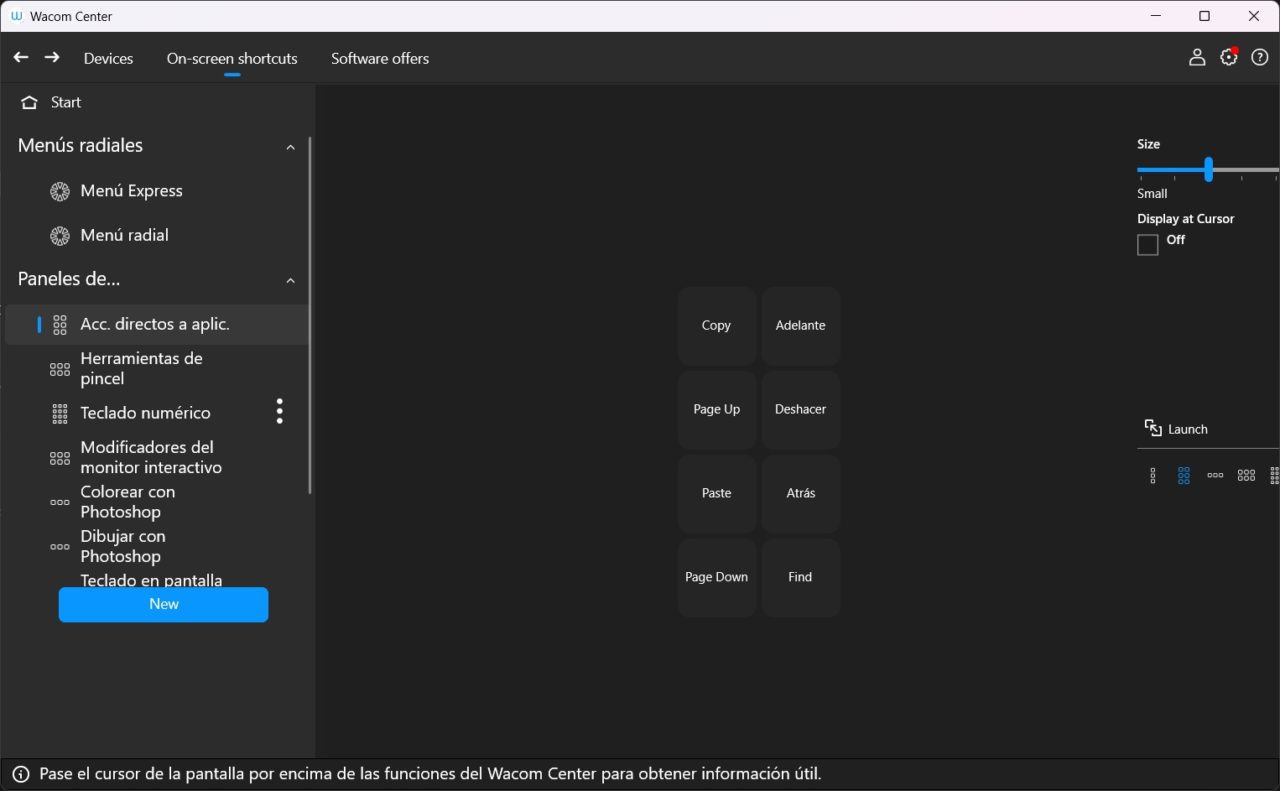Screen dimensions: 1280x791
Task: Enable the Display at Cursor checkbox
Action: [x=1148, y=245]
